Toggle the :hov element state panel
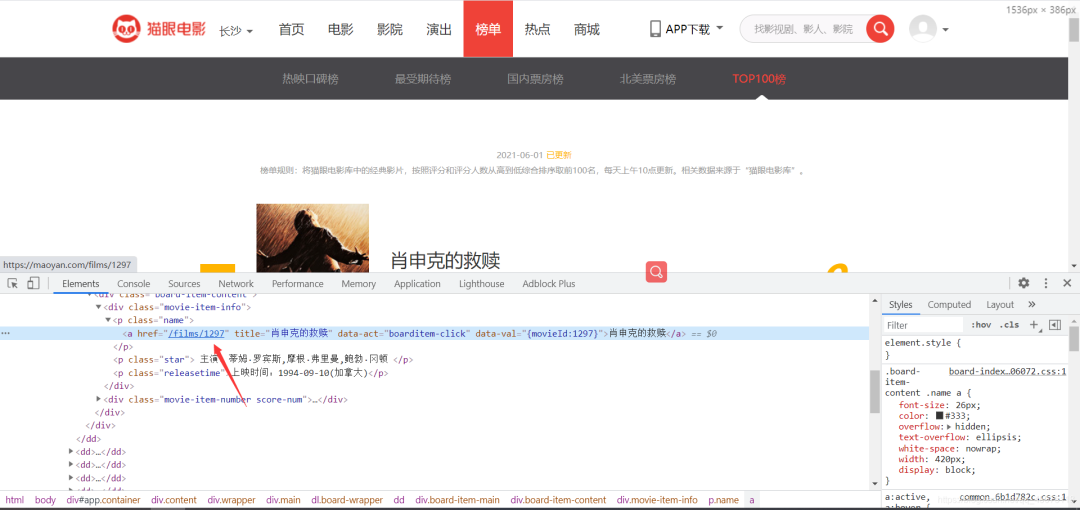The width and height of the screenshot is (1080, 510). click(980, 325)
